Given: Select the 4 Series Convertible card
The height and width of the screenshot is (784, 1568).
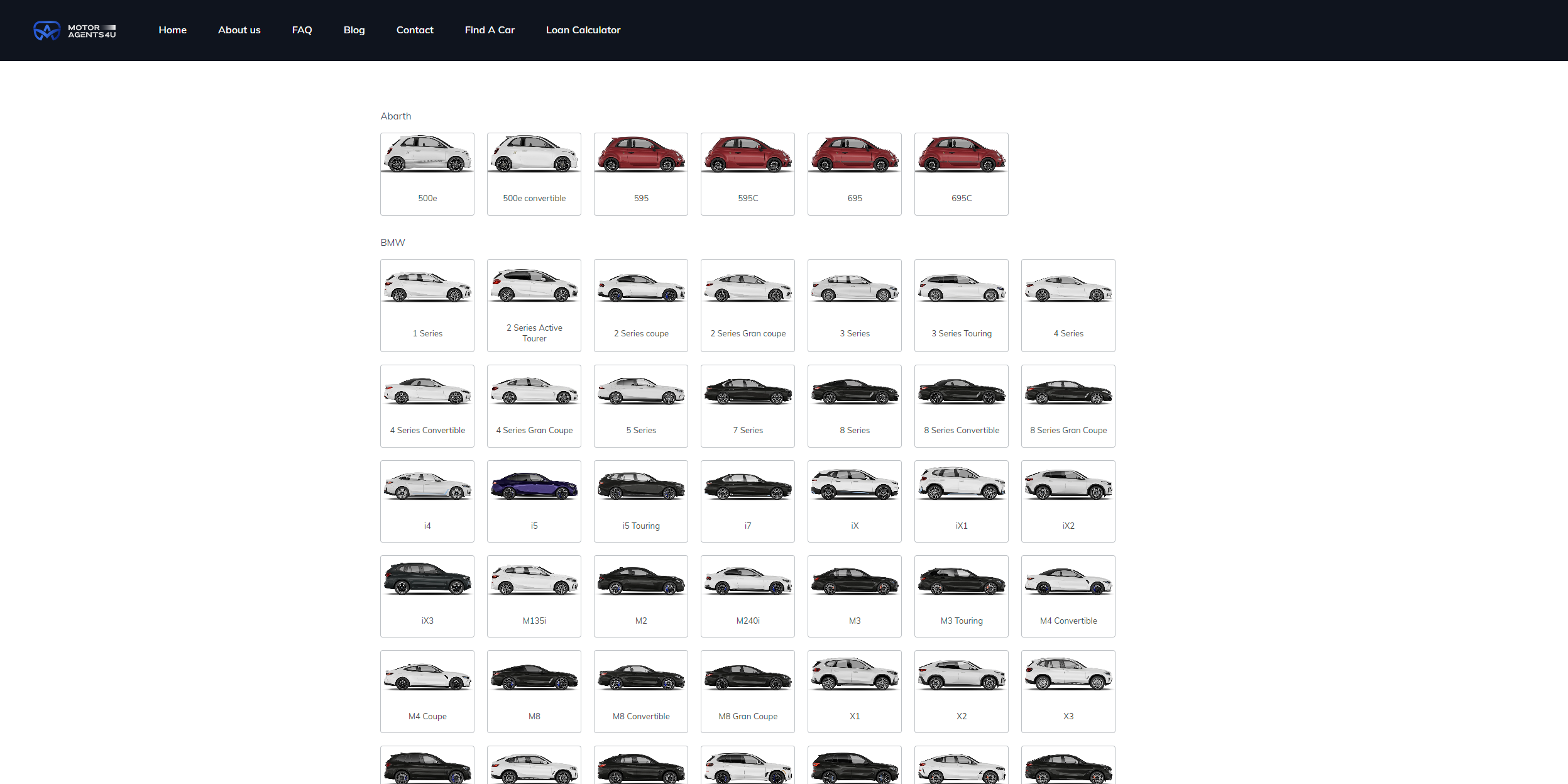Looking at the screenshot, I should pyautogui.click(x=427, y=406).
